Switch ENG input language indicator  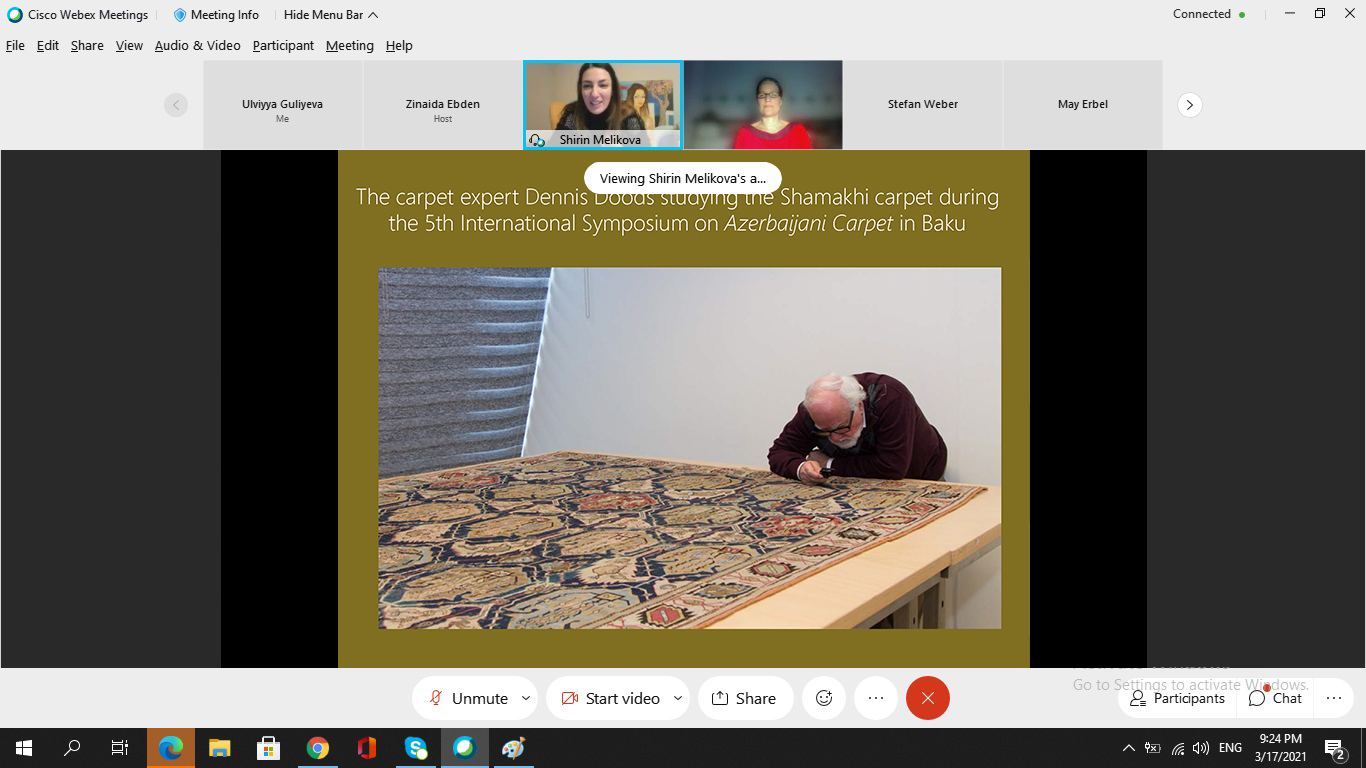coord(1230,748)
